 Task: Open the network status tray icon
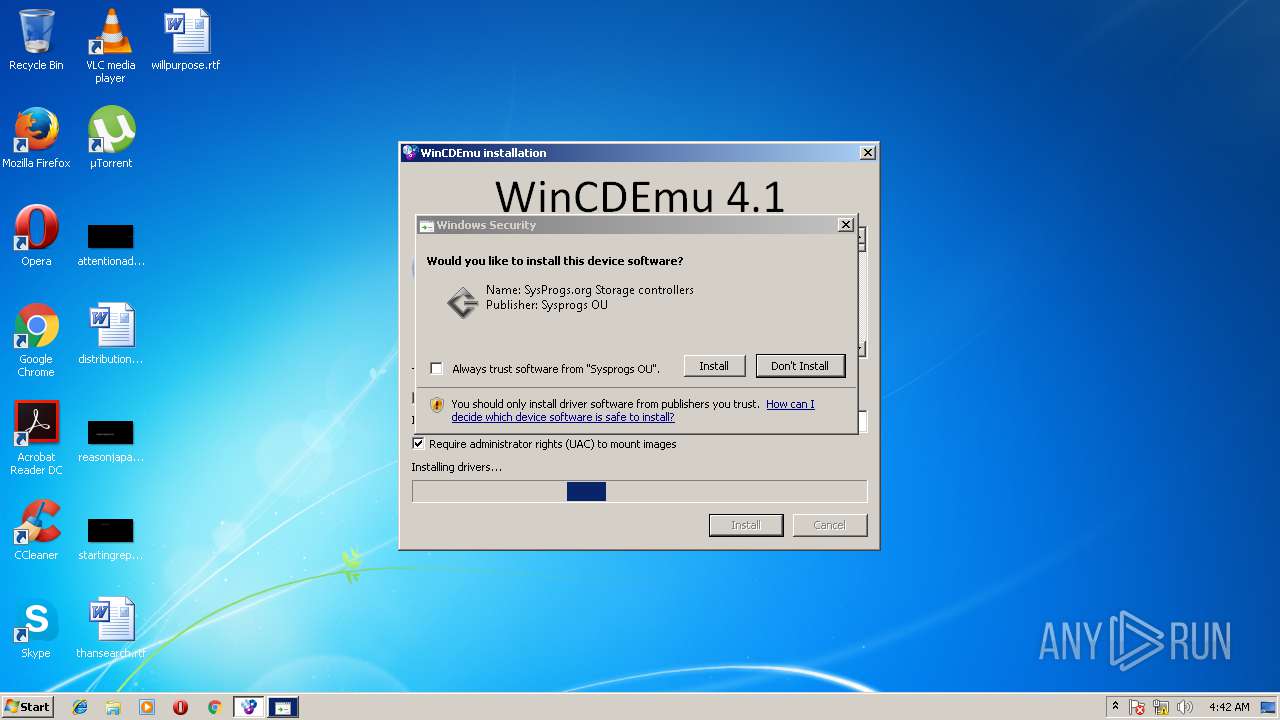[1161, 708]
